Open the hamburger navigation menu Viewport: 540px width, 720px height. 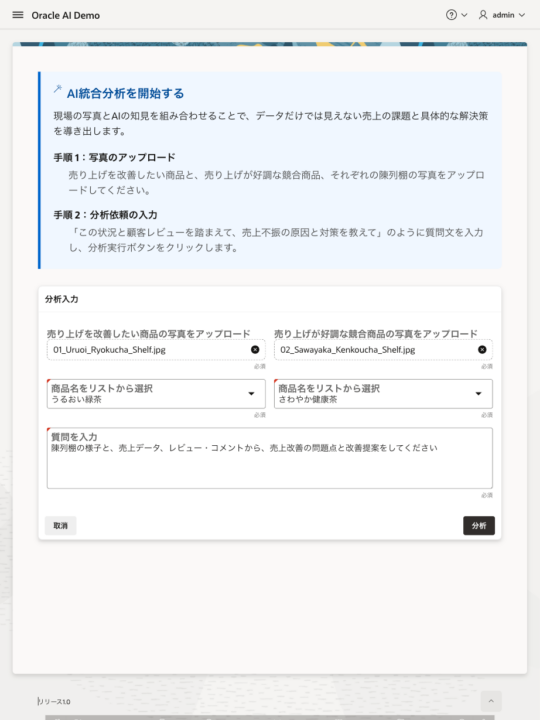coord(18,15)
